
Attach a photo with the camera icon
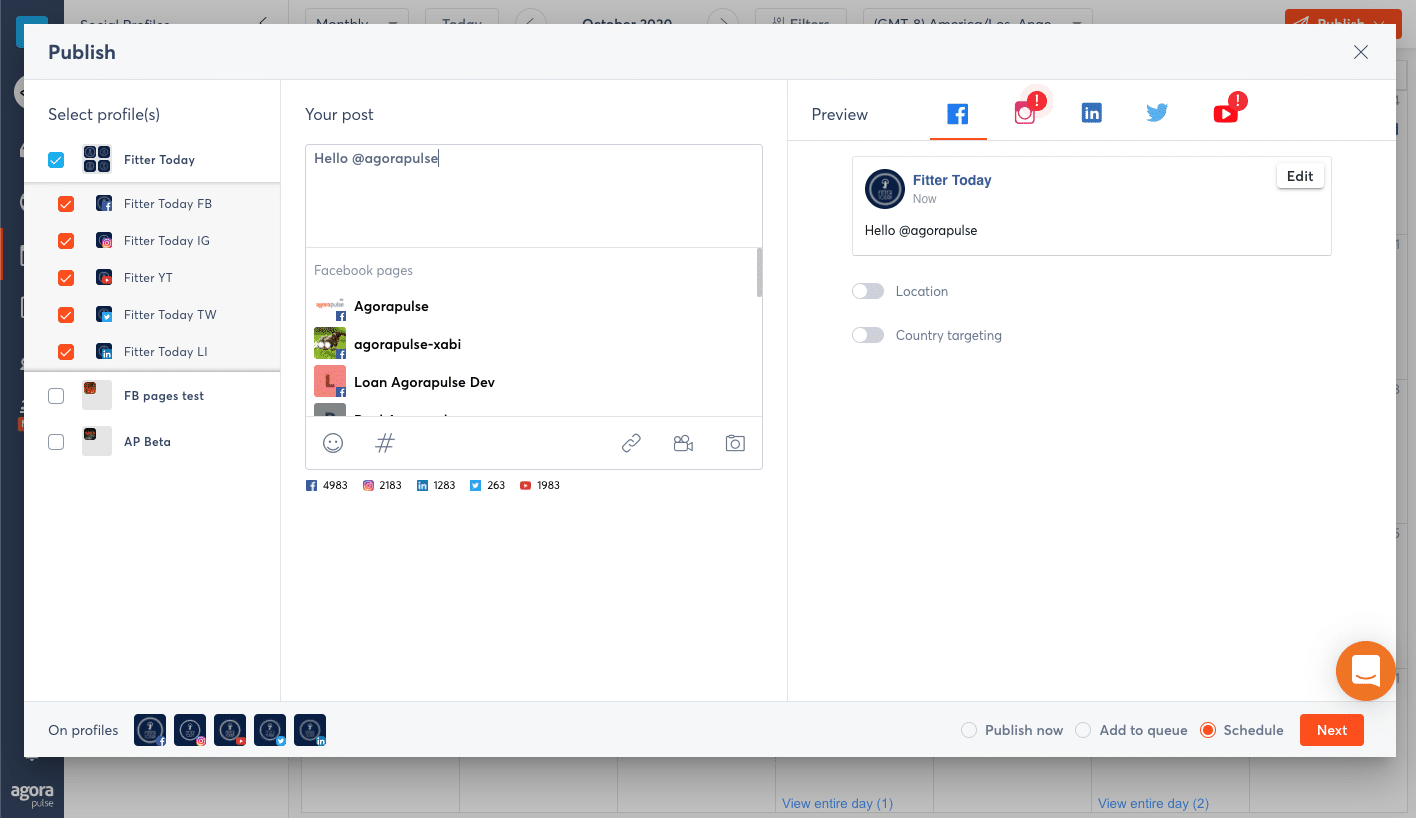pyautogui.click(x=735, y=443)
